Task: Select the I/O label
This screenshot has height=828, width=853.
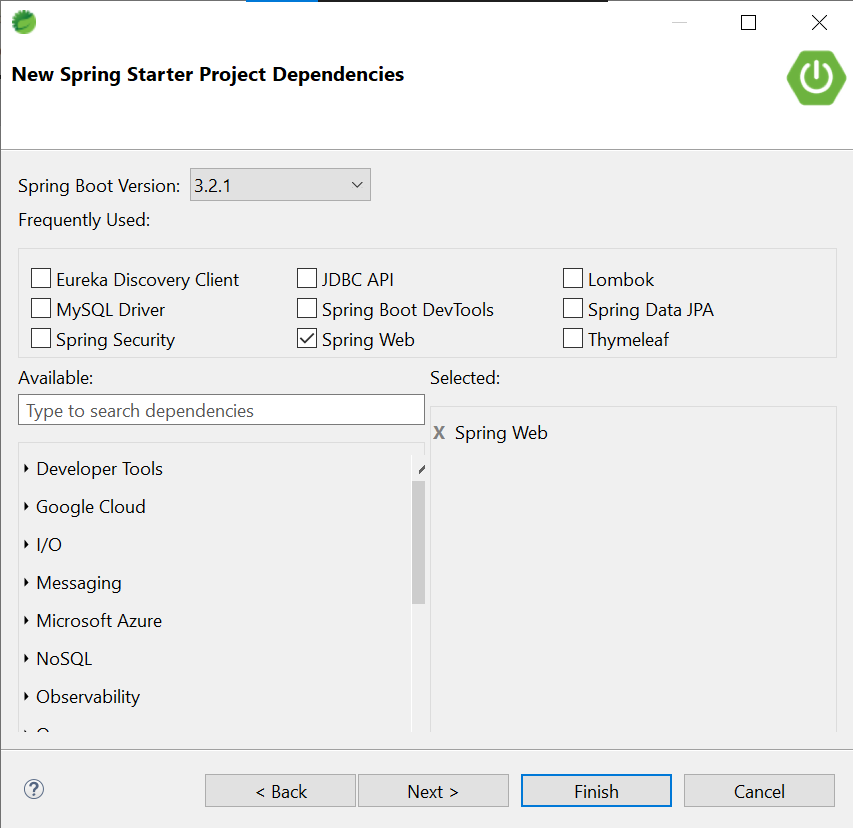Action: tap(49, 545)
